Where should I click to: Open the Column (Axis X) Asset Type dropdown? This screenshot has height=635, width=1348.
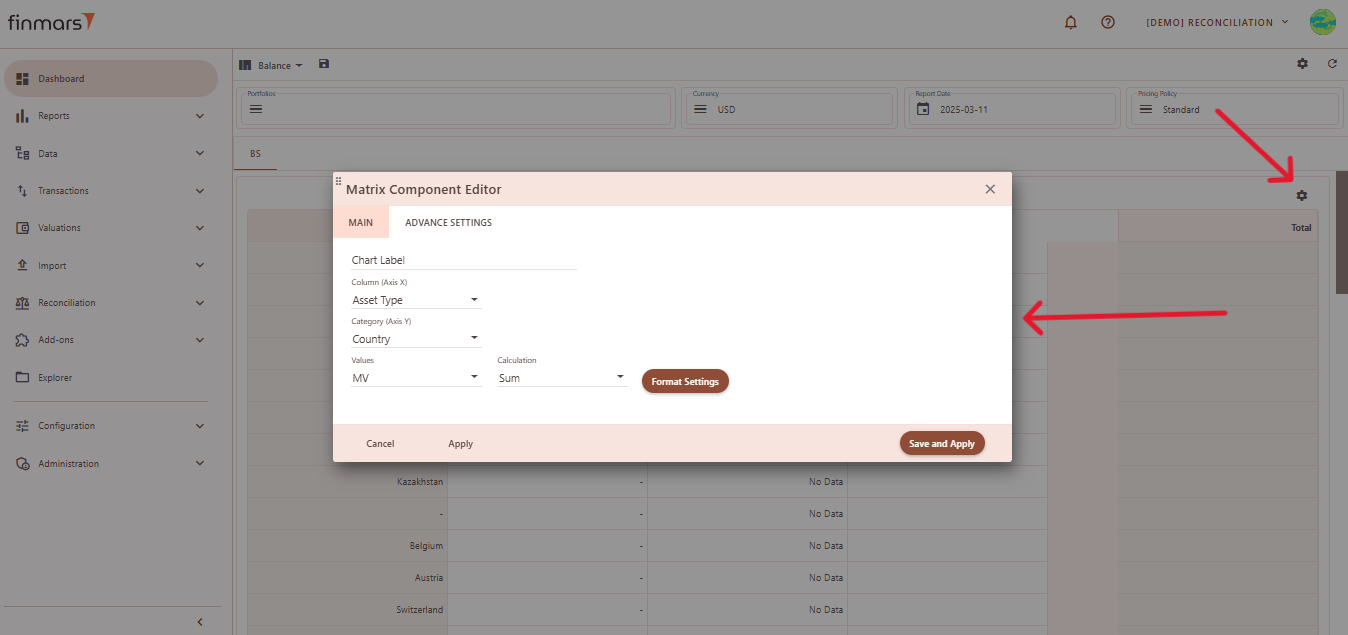(x=416, y=300)
